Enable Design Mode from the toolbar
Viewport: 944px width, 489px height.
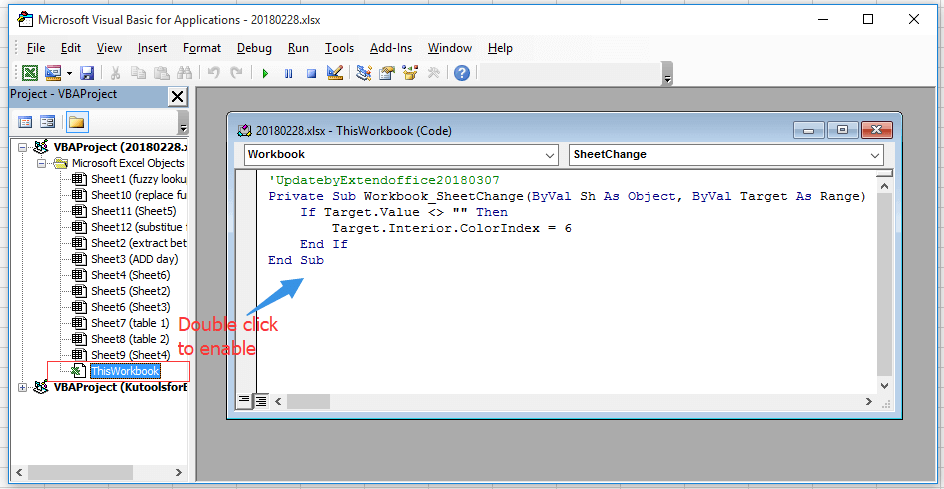pyautogui.click(x=335, y=73)
